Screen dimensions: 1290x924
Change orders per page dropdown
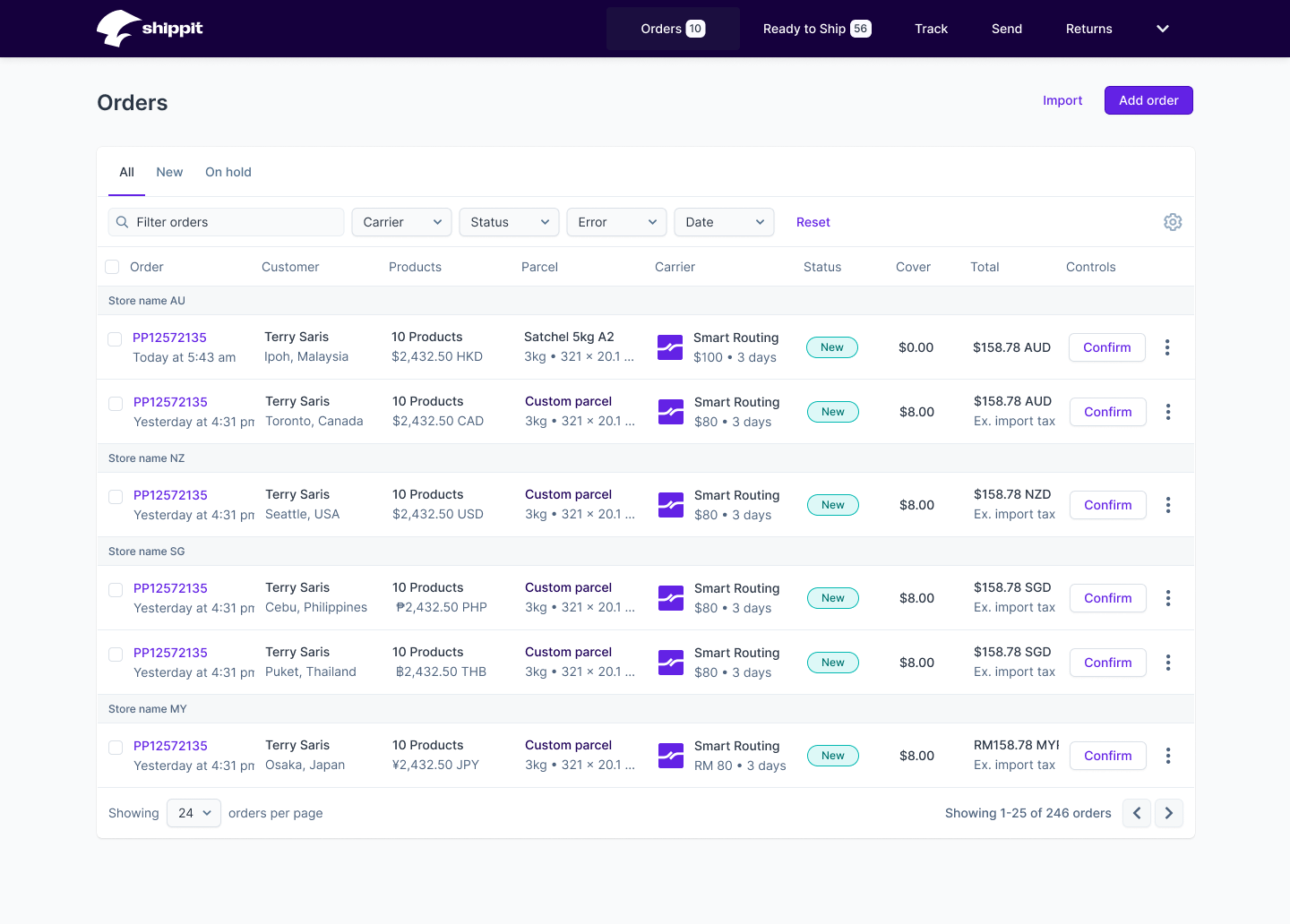[x=193, y=813]
